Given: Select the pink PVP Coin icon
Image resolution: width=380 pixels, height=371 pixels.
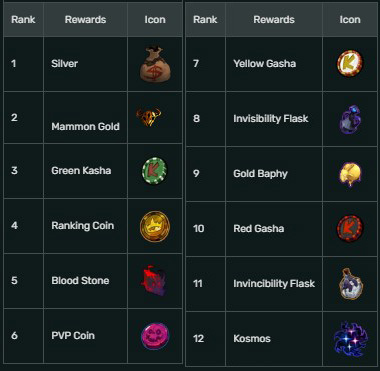Looking at the screenshot, I should point(155,336).
